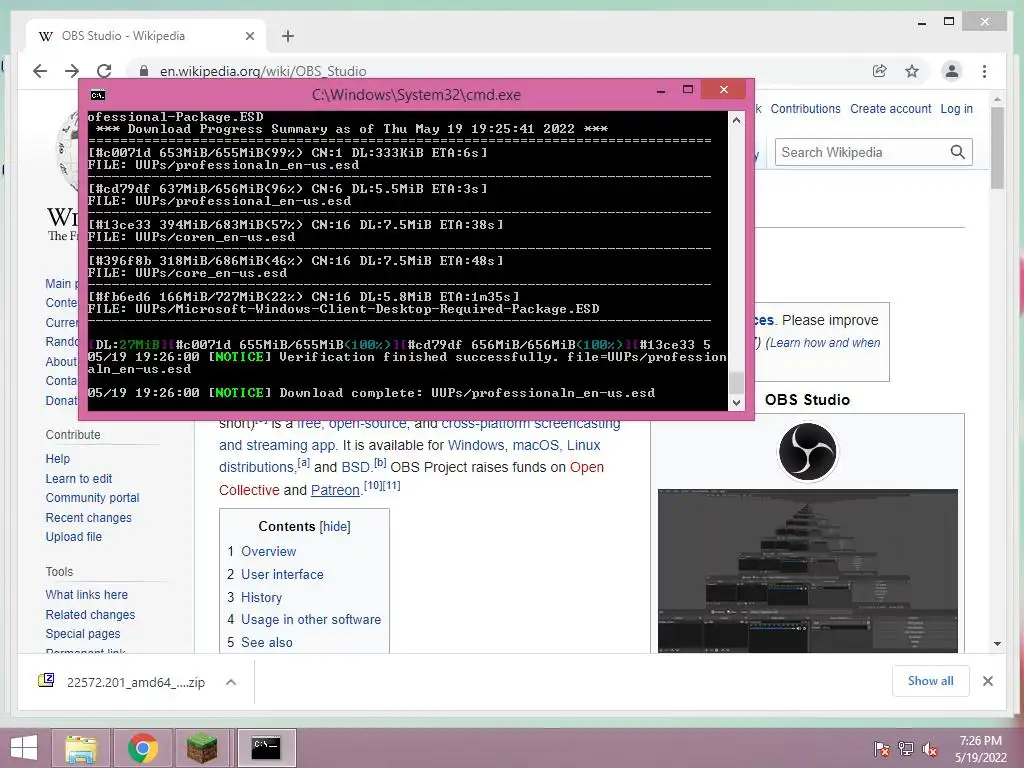
Task: Open the Log in link
Action: (956, 109)
